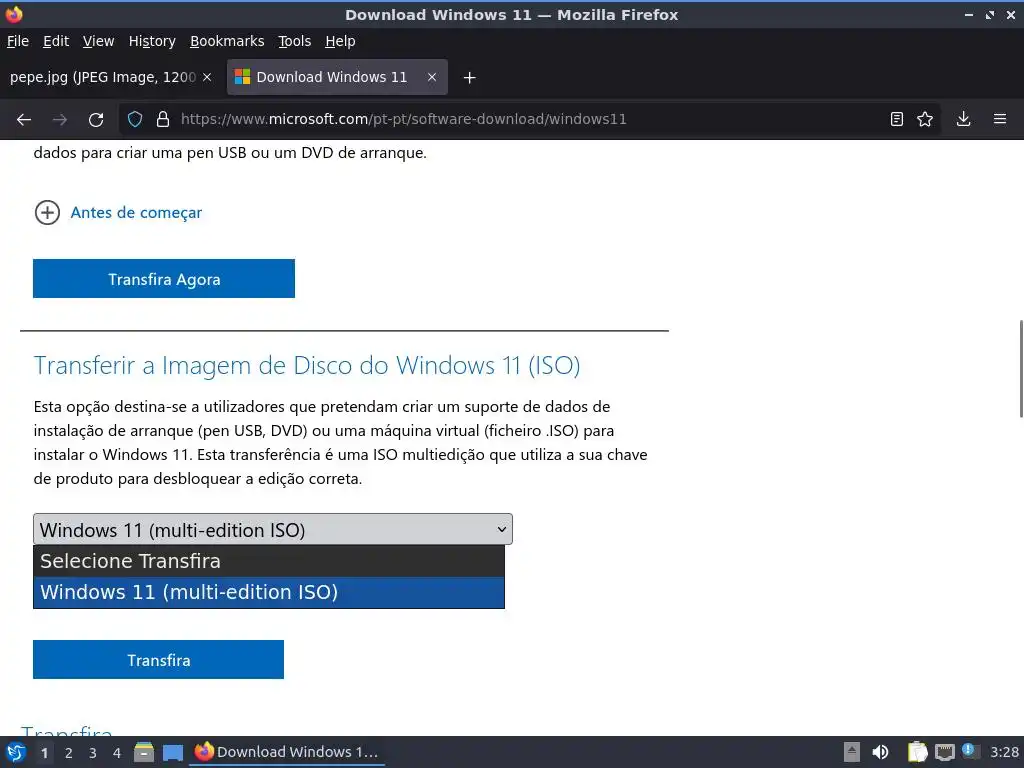Open the Antes de começar link
The height and width of the screenshot is (768, 1024).
(x=136, y=213)
